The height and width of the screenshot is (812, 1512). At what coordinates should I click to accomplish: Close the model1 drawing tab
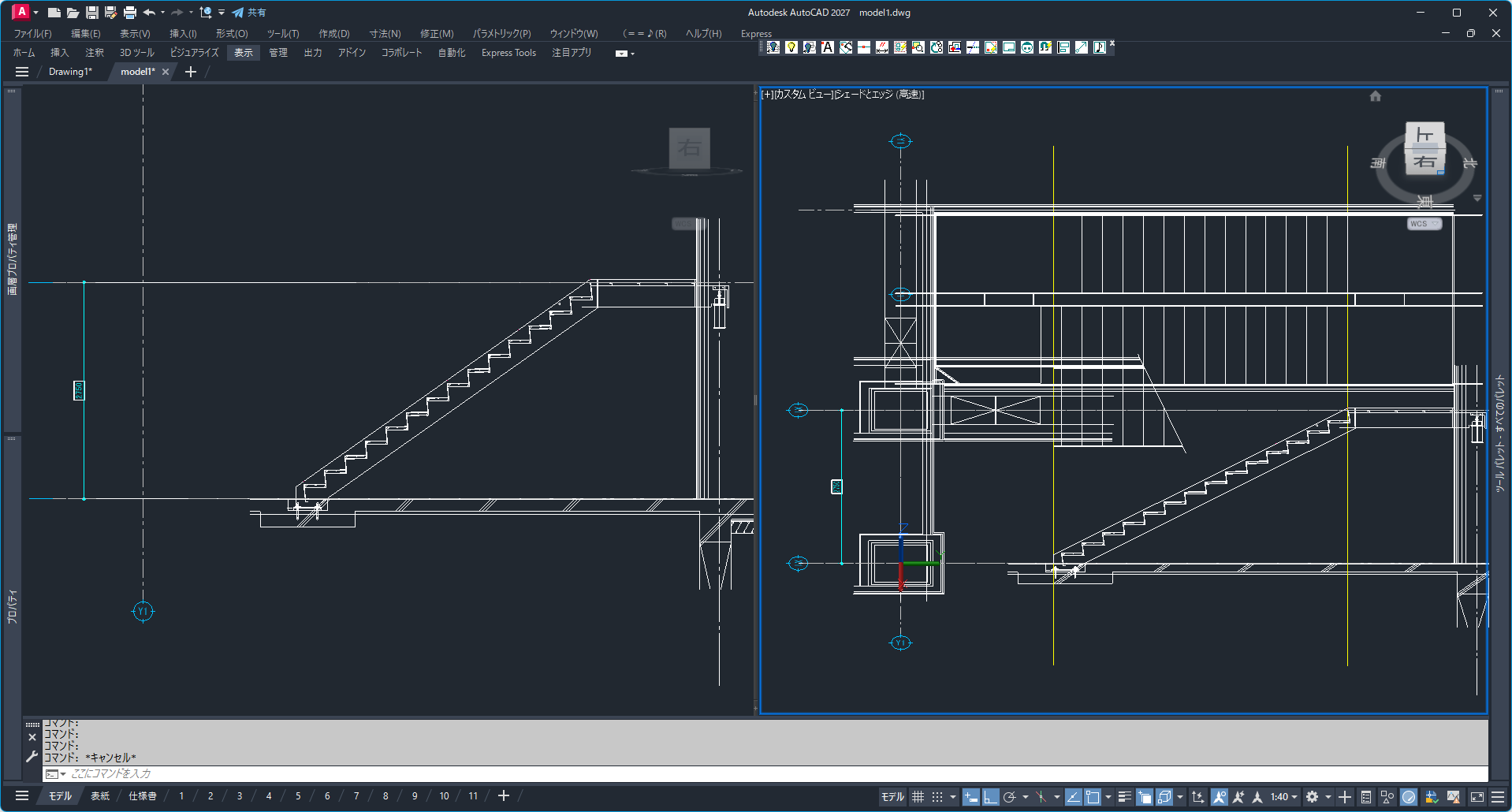click(166, 72)
